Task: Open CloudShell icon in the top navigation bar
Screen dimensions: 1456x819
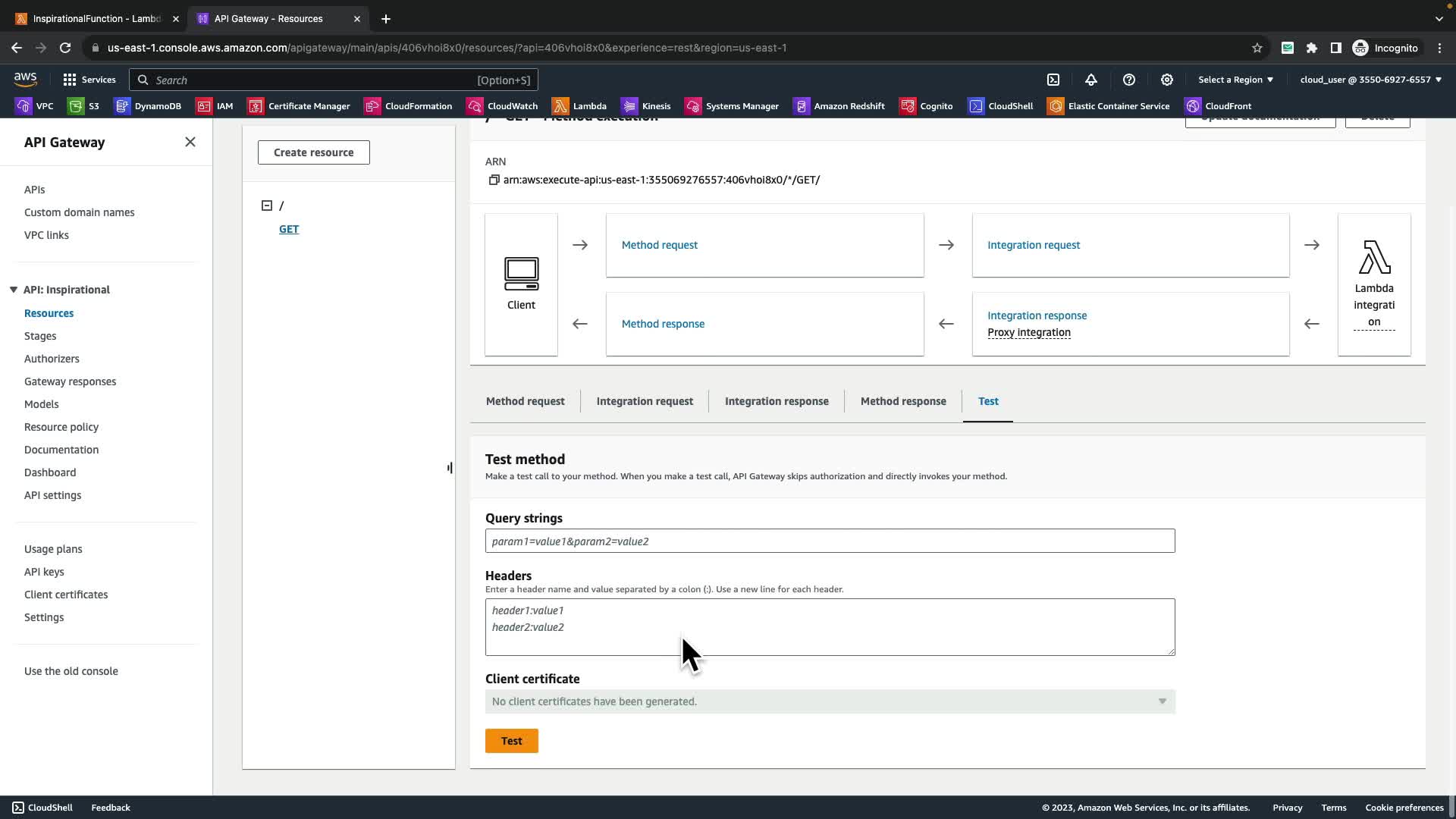Action: point(1053,80)
